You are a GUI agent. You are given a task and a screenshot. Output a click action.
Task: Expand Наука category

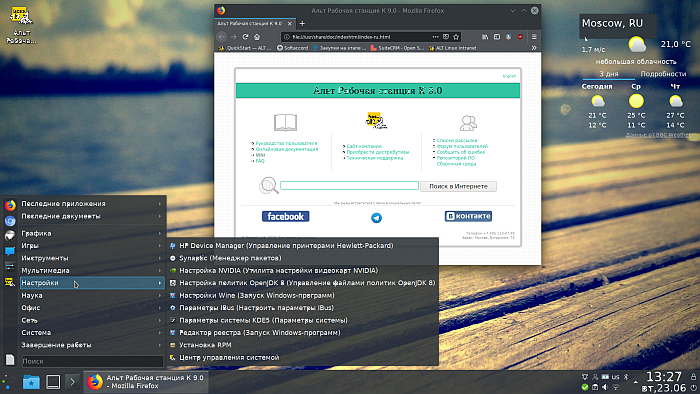[x=92, y=295]
